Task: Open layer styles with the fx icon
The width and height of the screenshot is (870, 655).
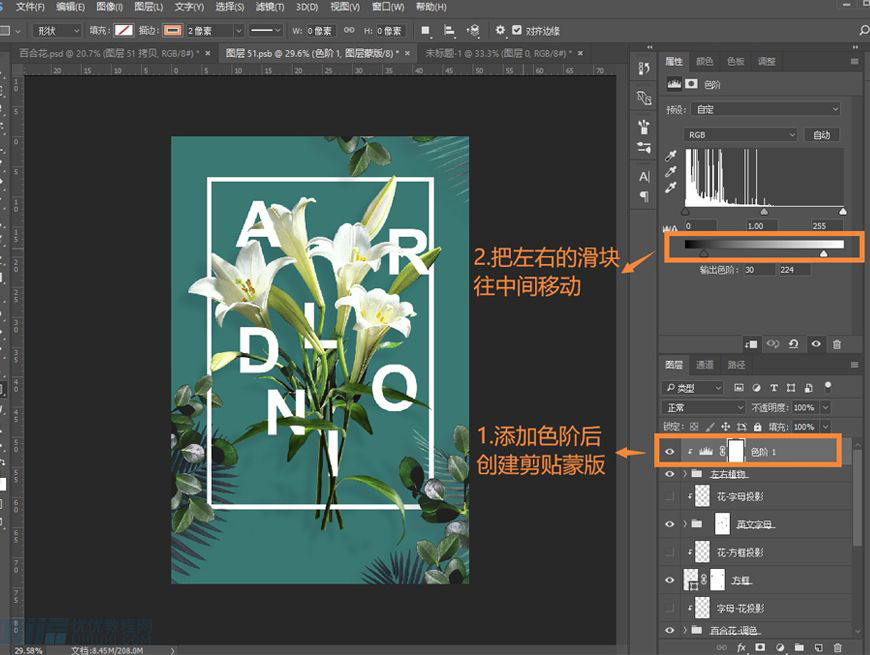Action: click(740, 647)
